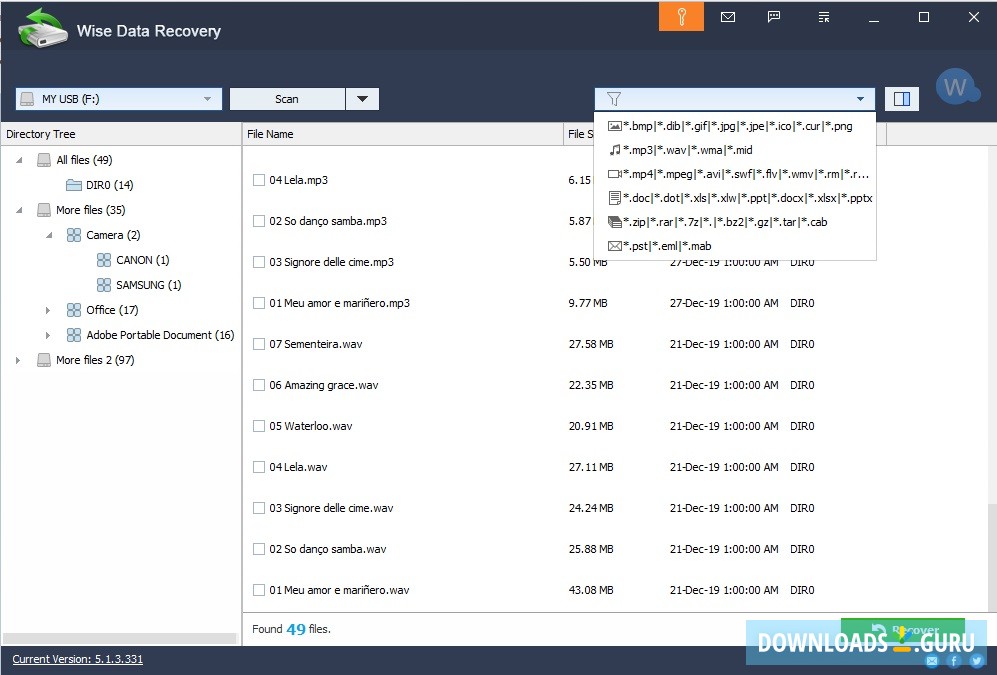Expand the Office tree item
The width and height of the screenshot is (997, 675).
tap(49, 310)
